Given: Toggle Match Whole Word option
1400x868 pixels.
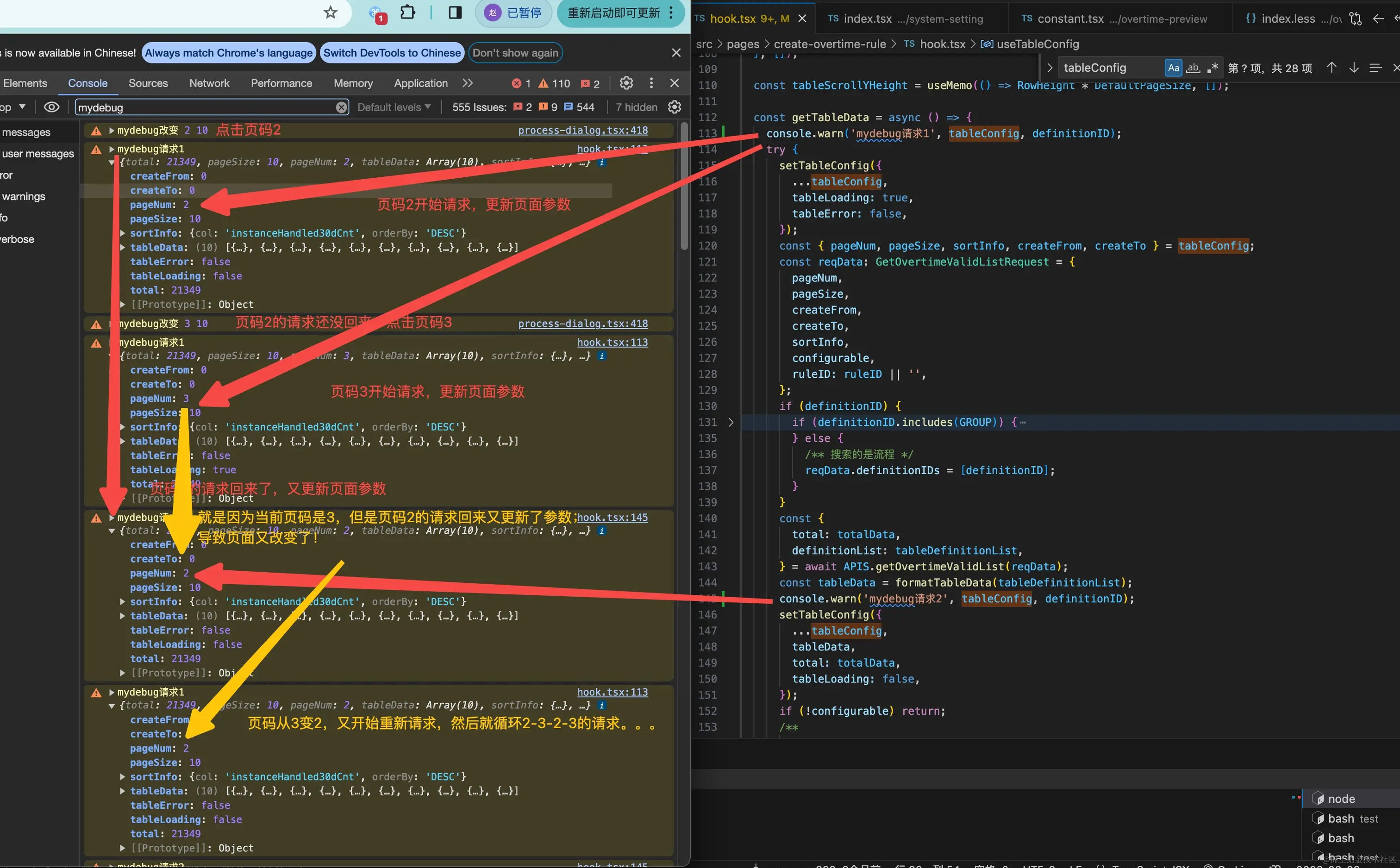Looking at the screenshot, I should (x=1193, y=68).
